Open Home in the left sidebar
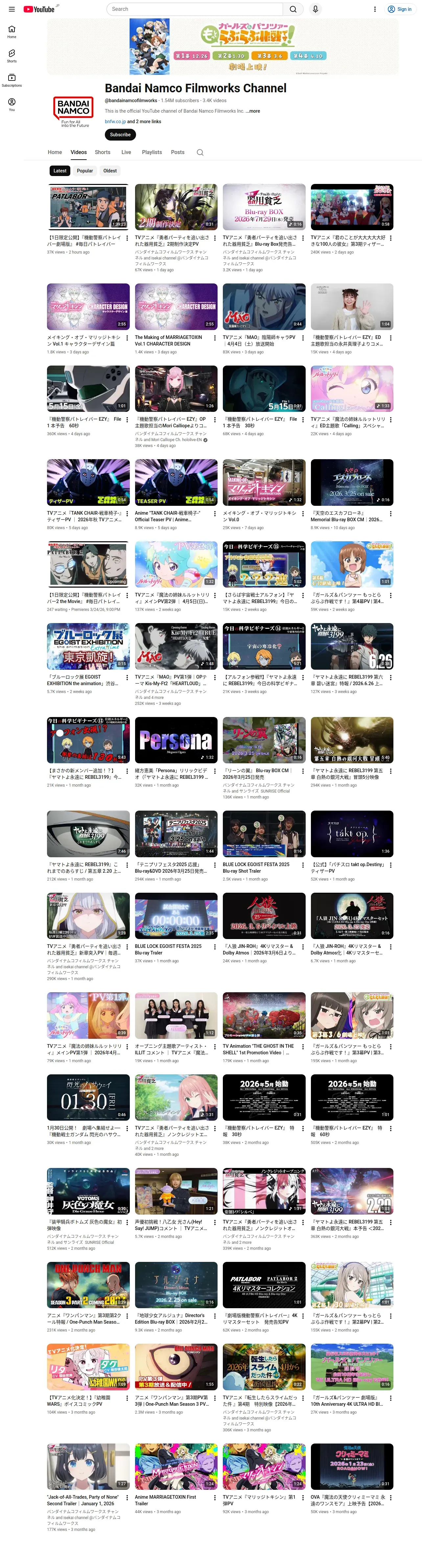The image size is (422, 1568). [12, 32]
